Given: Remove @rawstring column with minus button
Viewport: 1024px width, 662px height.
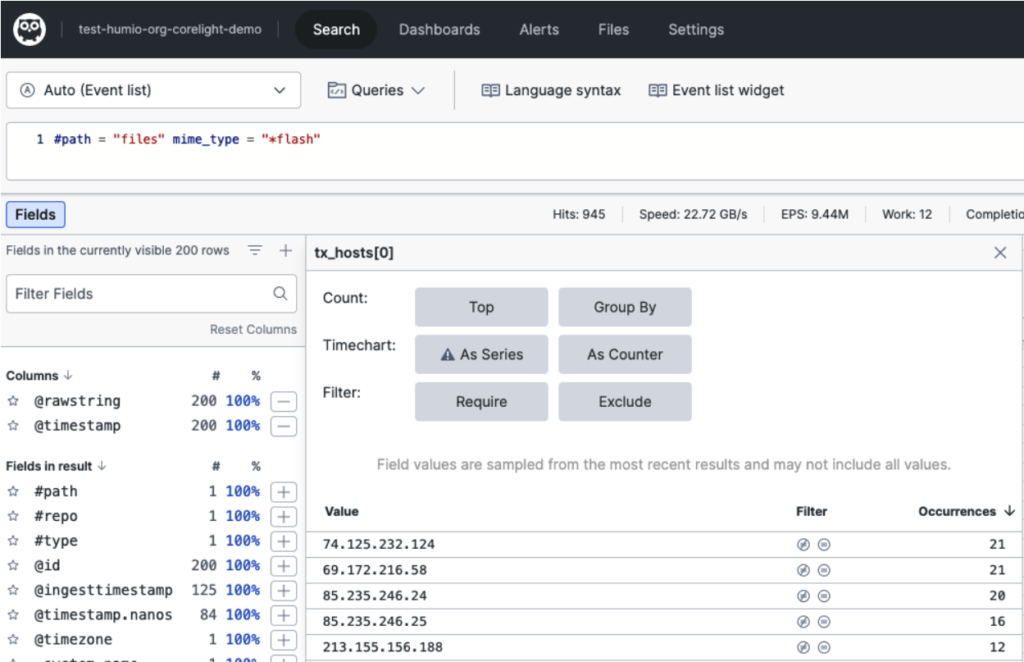Looking at the screenshot, I should [283, 401].
